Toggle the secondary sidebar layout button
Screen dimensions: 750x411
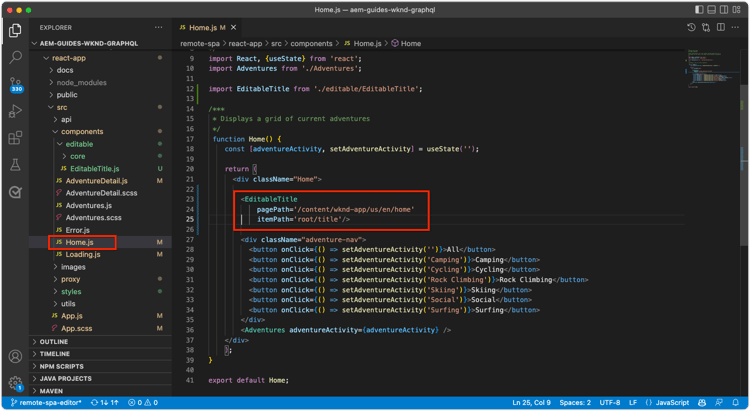[x=726, y=9]
